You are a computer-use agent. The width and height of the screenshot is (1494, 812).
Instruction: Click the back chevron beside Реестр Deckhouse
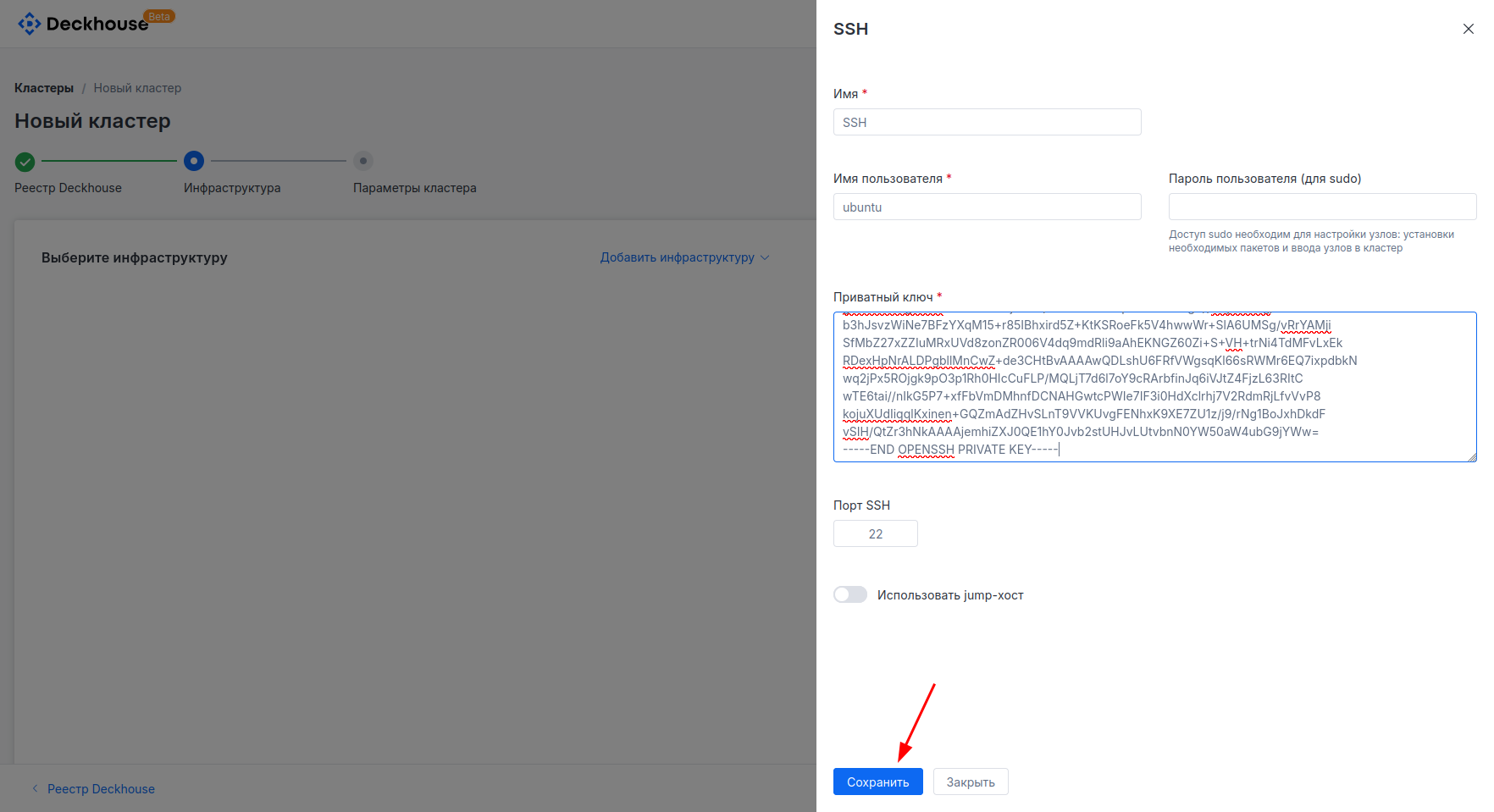tap(33, 788)
